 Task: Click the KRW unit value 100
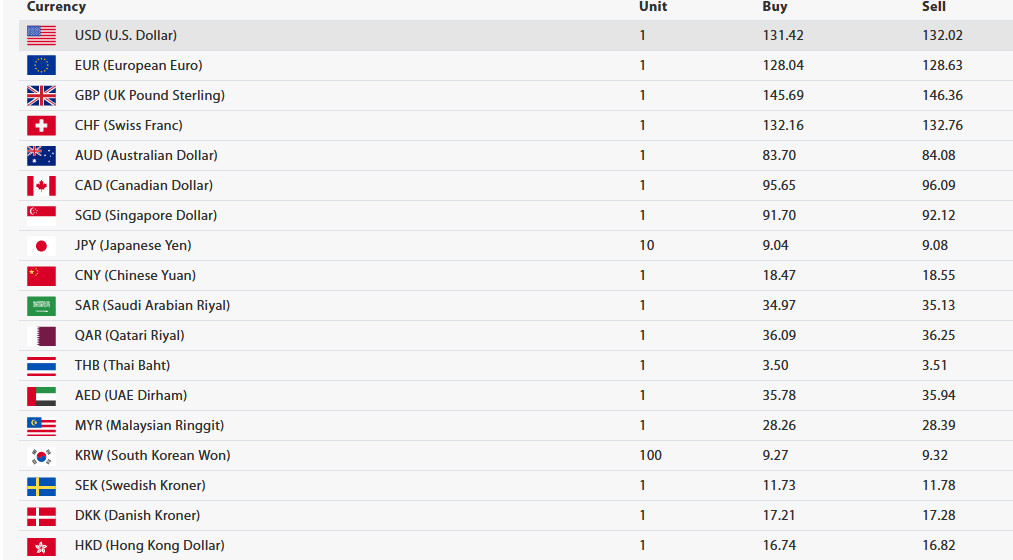(x=651, y=455)
